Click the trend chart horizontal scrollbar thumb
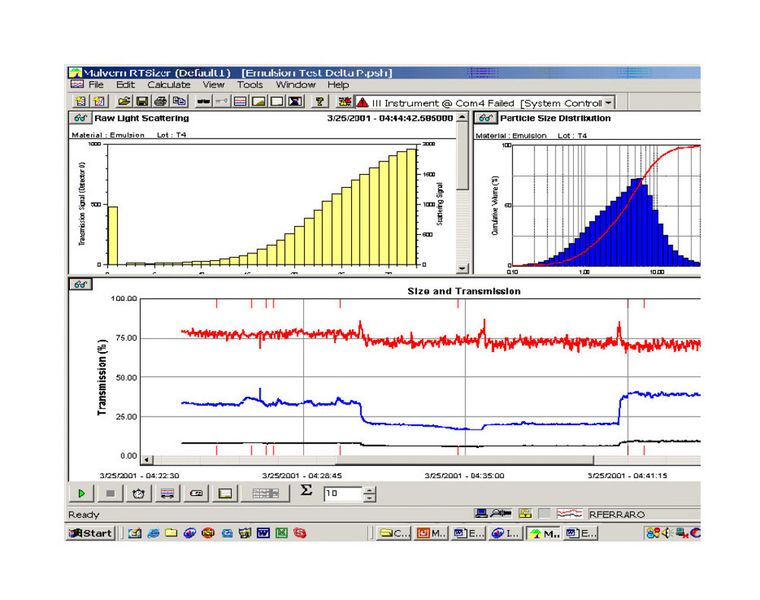Image resolution: width=760 pixels, height=600 pixels. click(x=465, y=459)
